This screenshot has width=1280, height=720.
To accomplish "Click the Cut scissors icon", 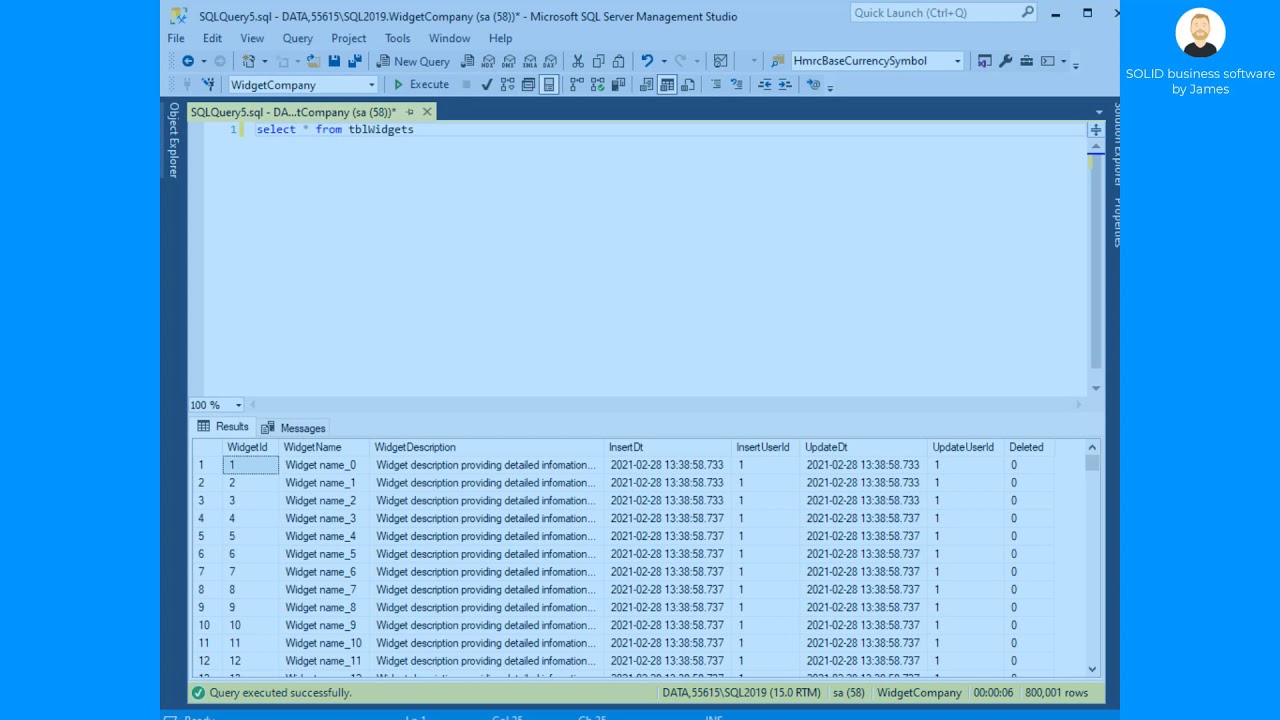I will pos(578,61).
